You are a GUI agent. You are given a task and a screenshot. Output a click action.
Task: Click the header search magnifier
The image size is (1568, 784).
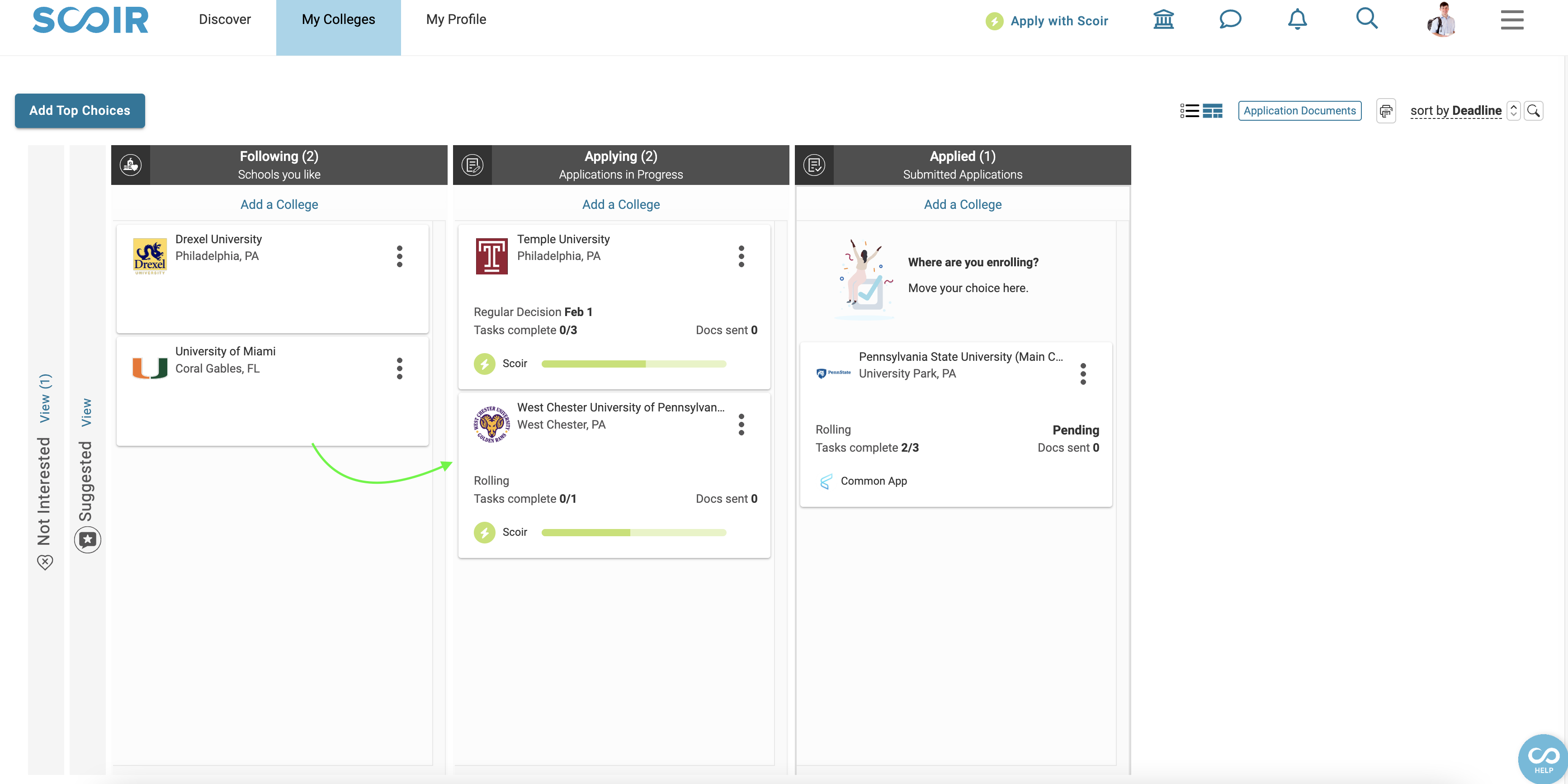coord(1366,19)
